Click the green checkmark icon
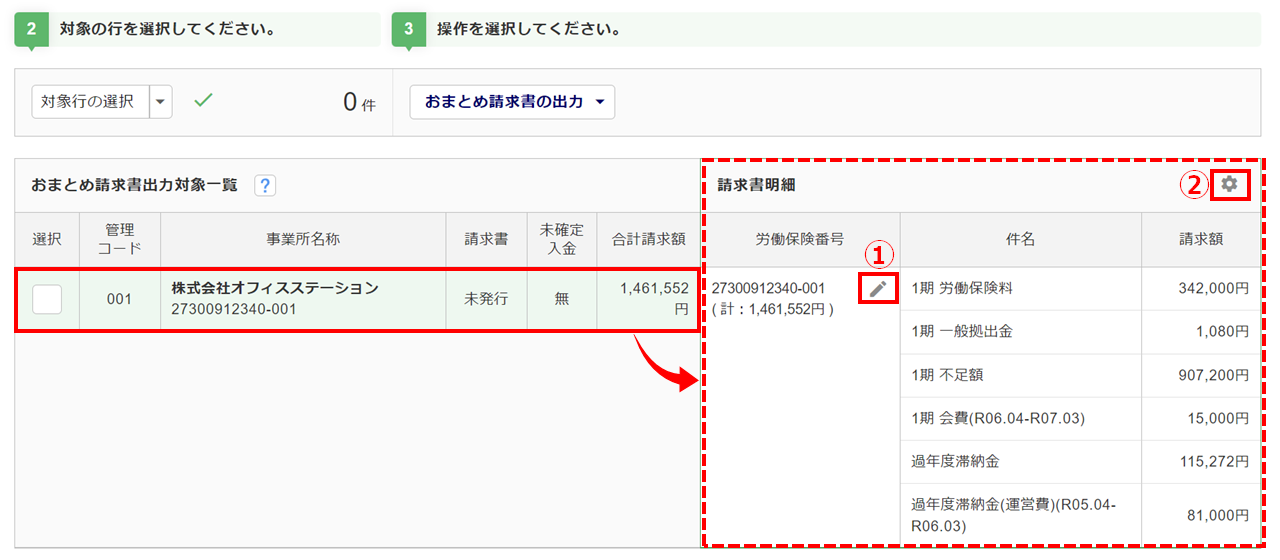The height and width of the screenshot is (560, 1280). (203, 101)
